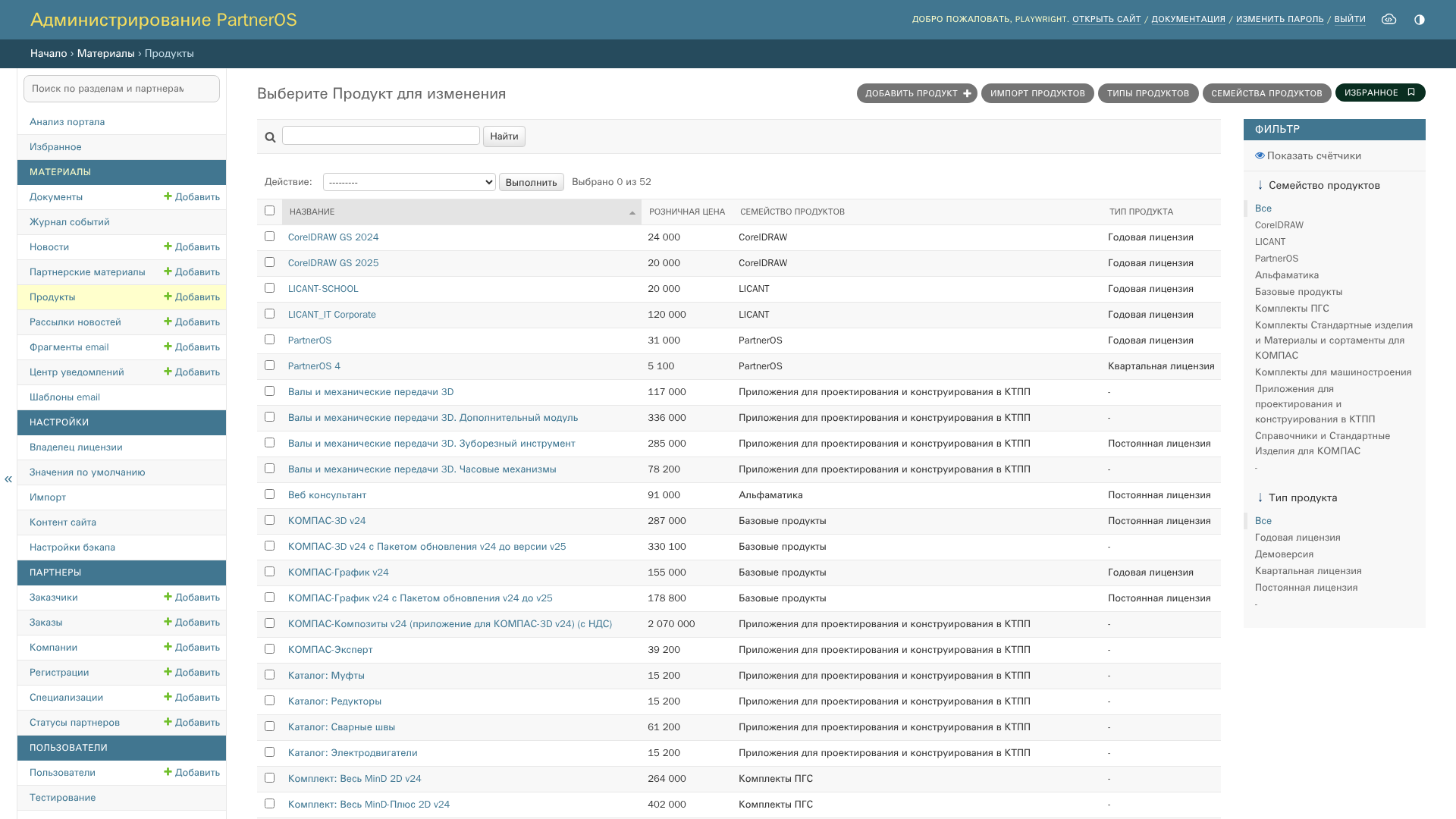Check the КОМПАС-Эксперт row checkbox
The height and width of the screenshot is (819, 1456).
[x=269, y=649]
